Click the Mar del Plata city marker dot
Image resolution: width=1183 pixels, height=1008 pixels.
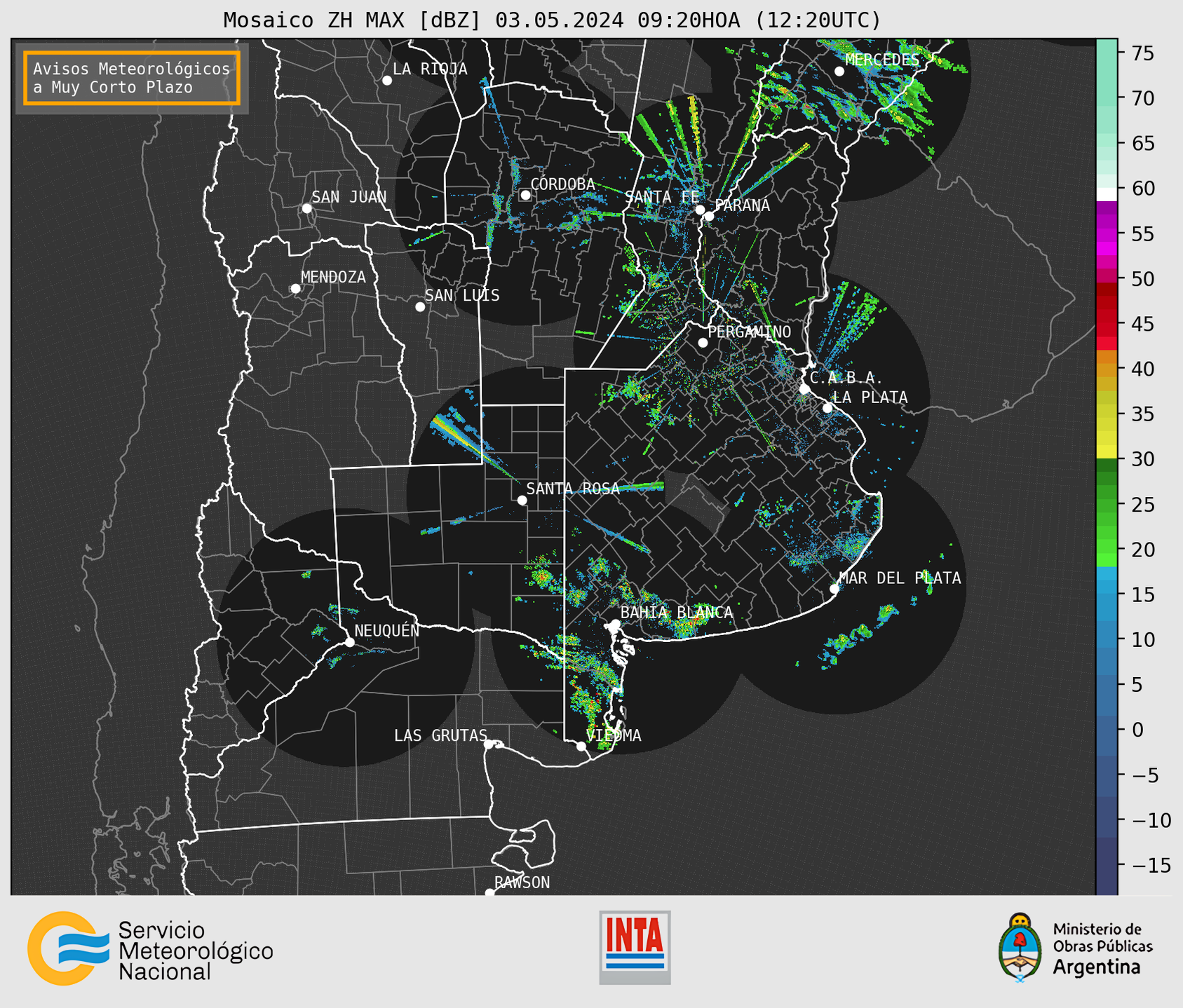834,589
